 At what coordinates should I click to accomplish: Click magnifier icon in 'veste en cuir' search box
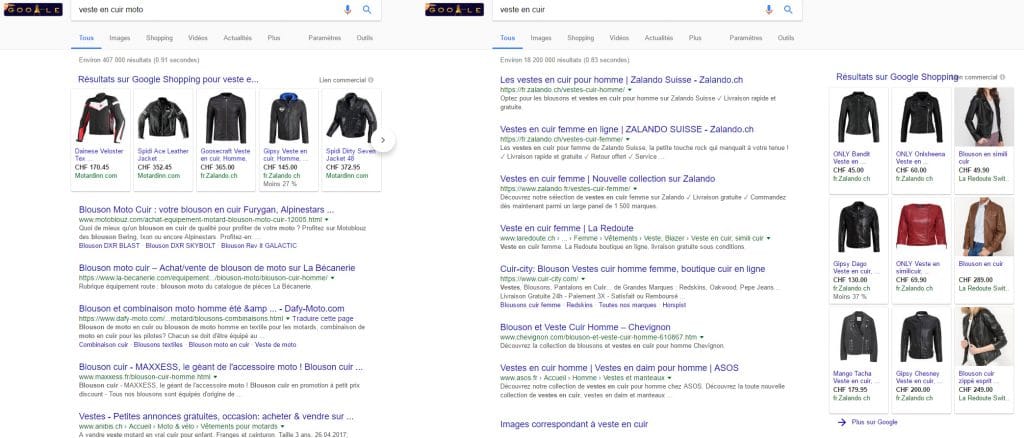pos(788,9)
